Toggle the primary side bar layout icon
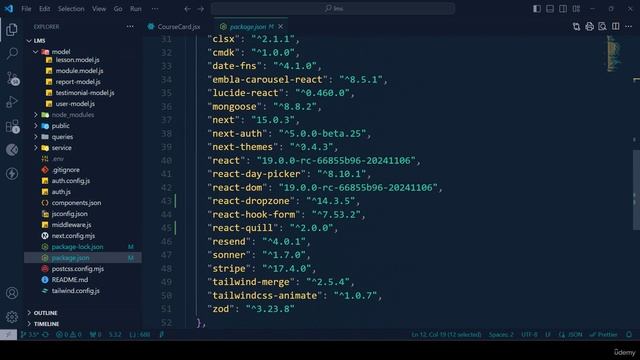Viewport: 640px width, 360px height. pos(537,9)
